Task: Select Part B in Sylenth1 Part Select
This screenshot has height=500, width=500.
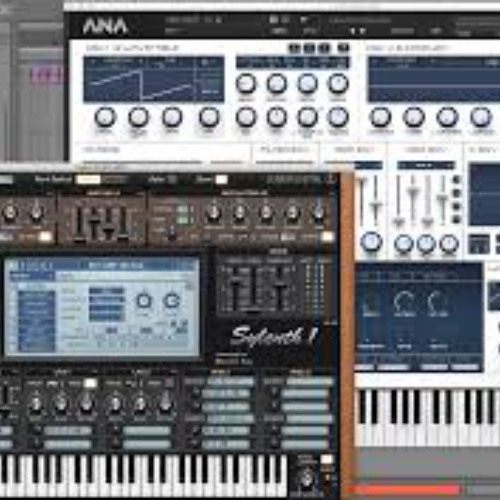Action: tap(114, 179)
